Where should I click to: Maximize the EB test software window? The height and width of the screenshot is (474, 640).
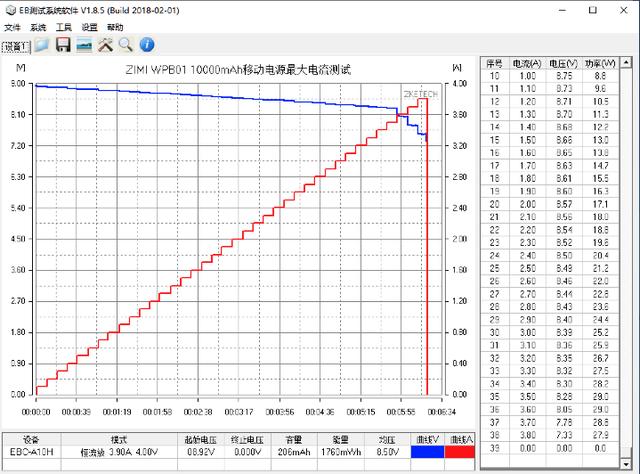pyautogui.click(x=593, y=10)
